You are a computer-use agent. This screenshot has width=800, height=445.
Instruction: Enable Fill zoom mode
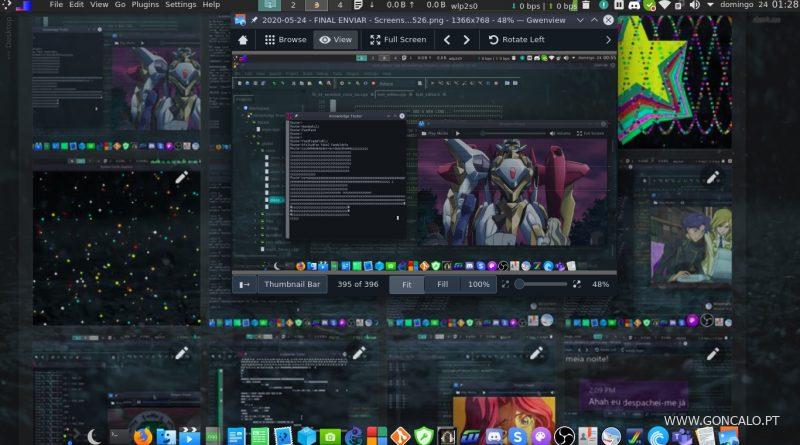(442, 284)
